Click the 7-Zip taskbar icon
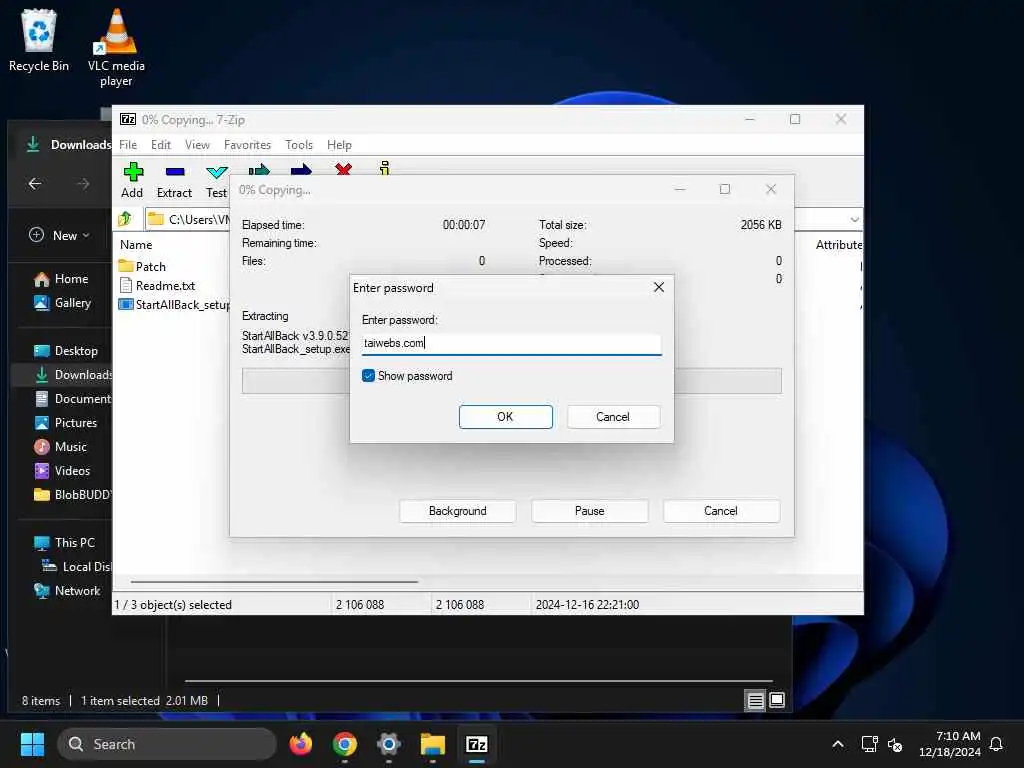Viewport: 1024px width, 768px height. point(477,744)
